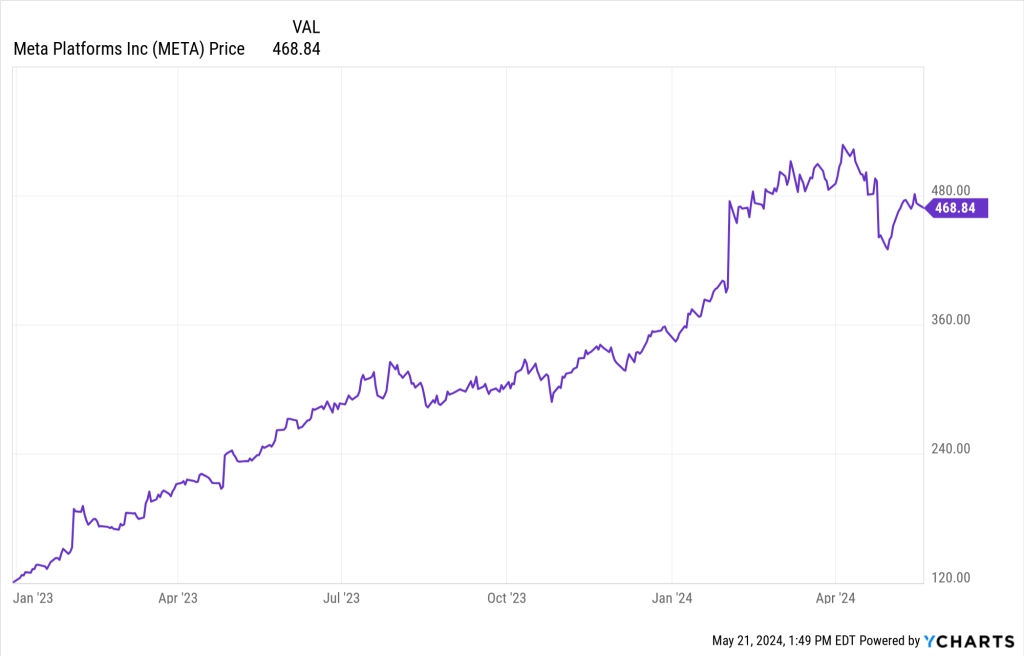Viewport: 1024px width, 656px height.
Task: Click the price line's highest peak
Action: (x=843, y=145)
